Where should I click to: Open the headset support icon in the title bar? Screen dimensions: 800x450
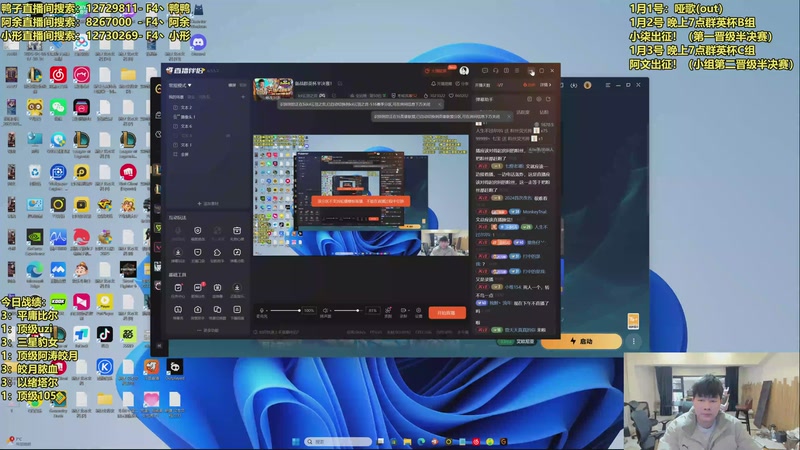495,70
